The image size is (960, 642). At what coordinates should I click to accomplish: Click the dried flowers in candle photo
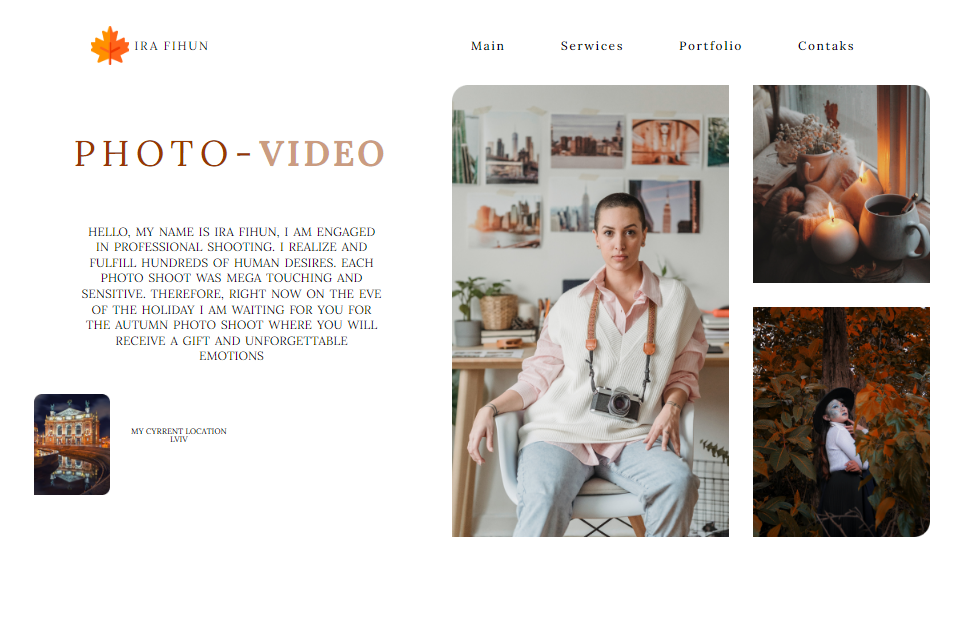[x=804, y=138]
